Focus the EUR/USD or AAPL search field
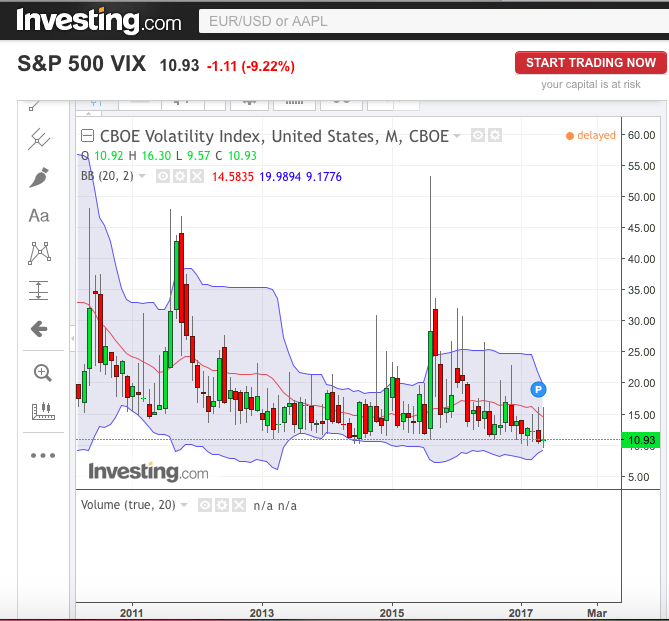The width and height of the screenshot is (669, 621). pos(433,21)
